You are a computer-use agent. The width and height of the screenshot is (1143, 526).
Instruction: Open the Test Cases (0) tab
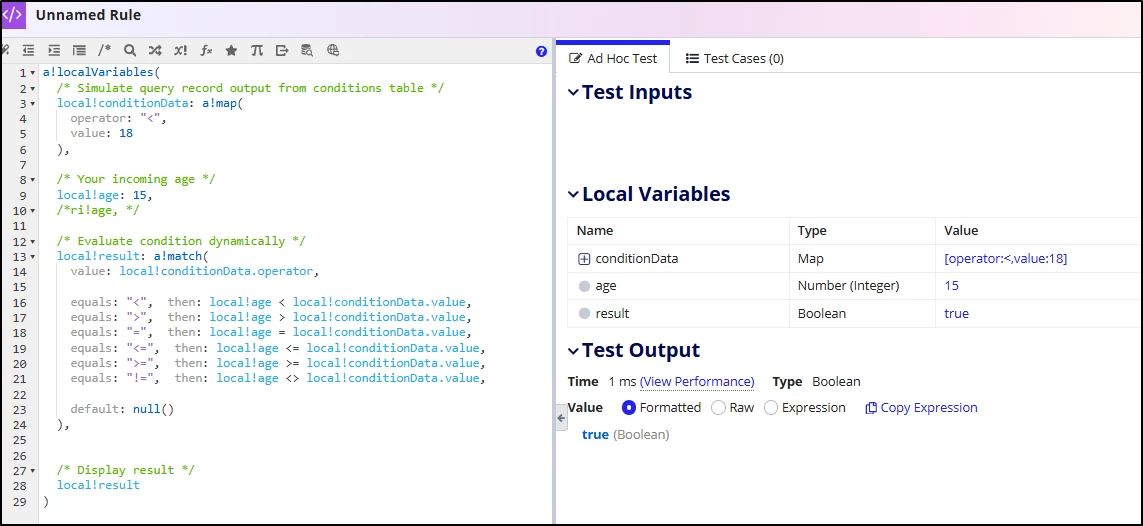[735, 58]
